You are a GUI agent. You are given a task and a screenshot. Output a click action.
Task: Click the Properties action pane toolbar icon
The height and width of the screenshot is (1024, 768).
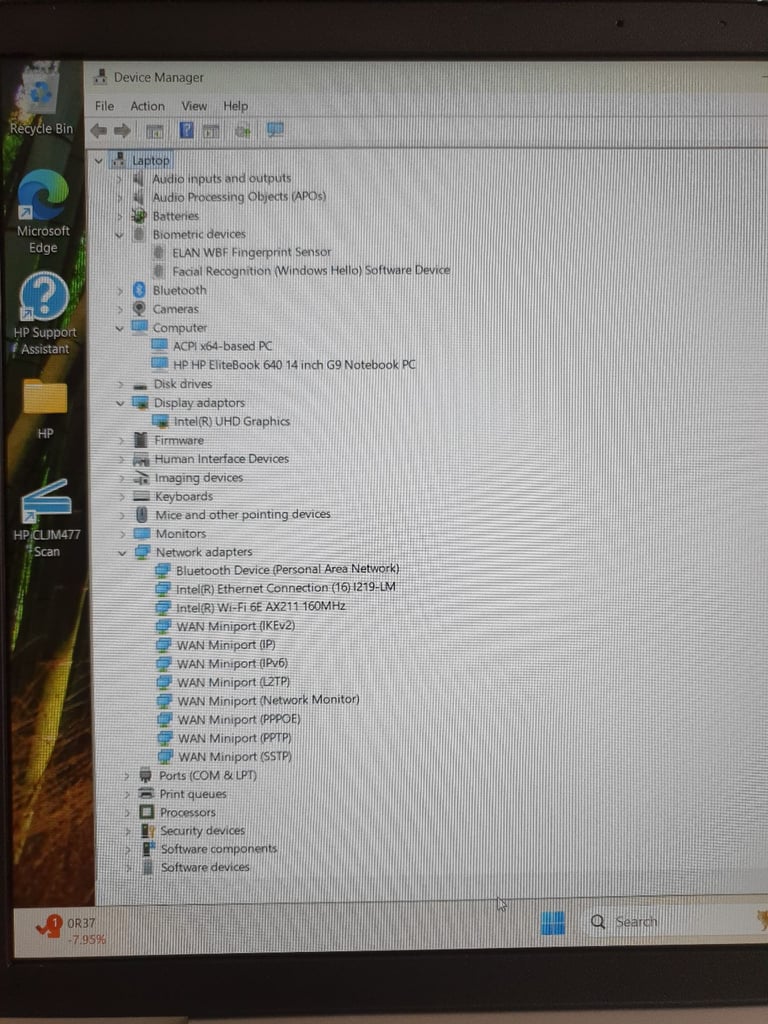point(211,131)
